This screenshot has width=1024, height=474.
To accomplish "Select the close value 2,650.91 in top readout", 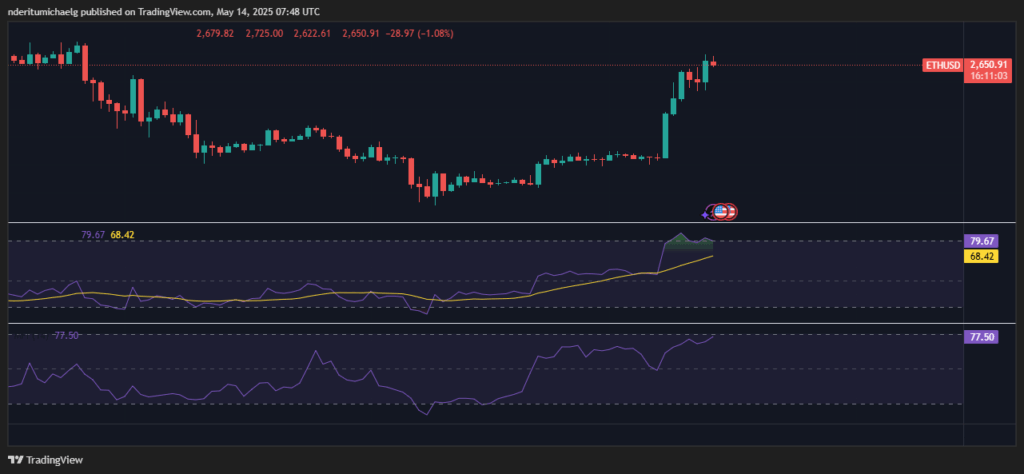I will coord(360,33).
